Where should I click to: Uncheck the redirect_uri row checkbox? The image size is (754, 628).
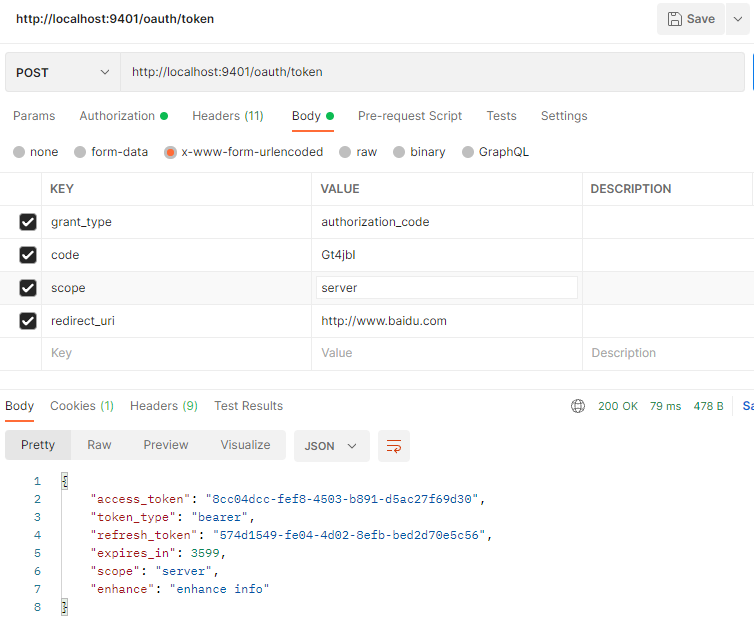[x=28, y=321]
